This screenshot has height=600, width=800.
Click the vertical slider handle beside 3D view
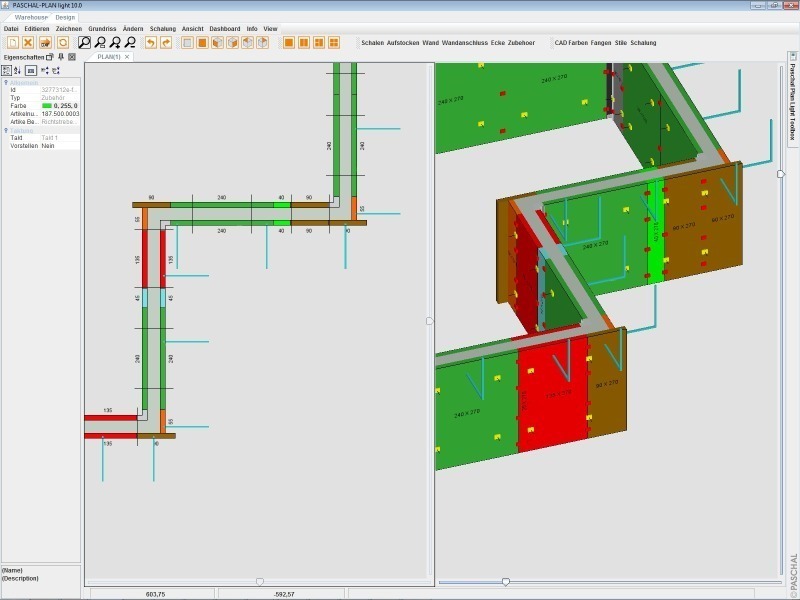[x=781, y=174]
